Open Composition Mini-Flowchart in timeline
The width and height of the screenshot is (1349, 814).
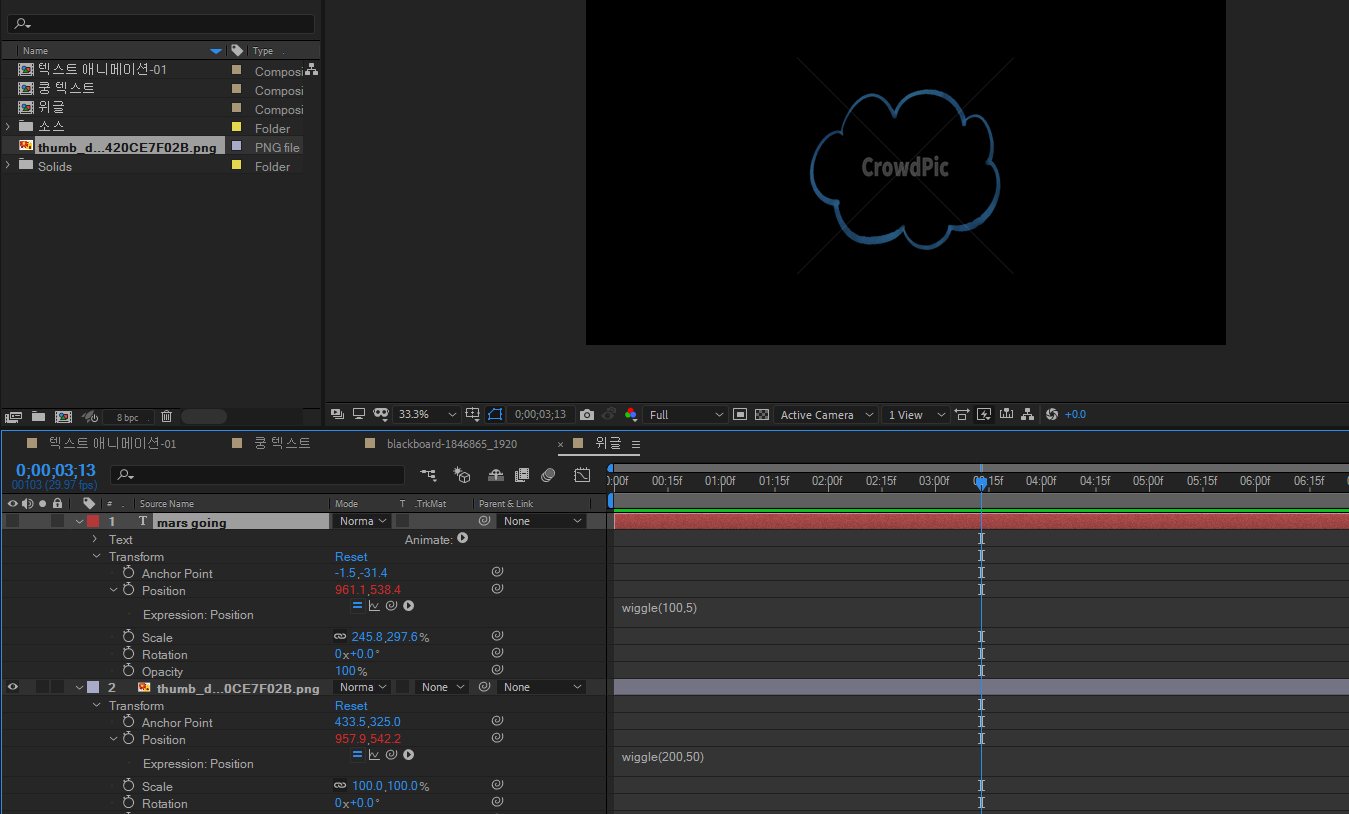coord(428,475)
